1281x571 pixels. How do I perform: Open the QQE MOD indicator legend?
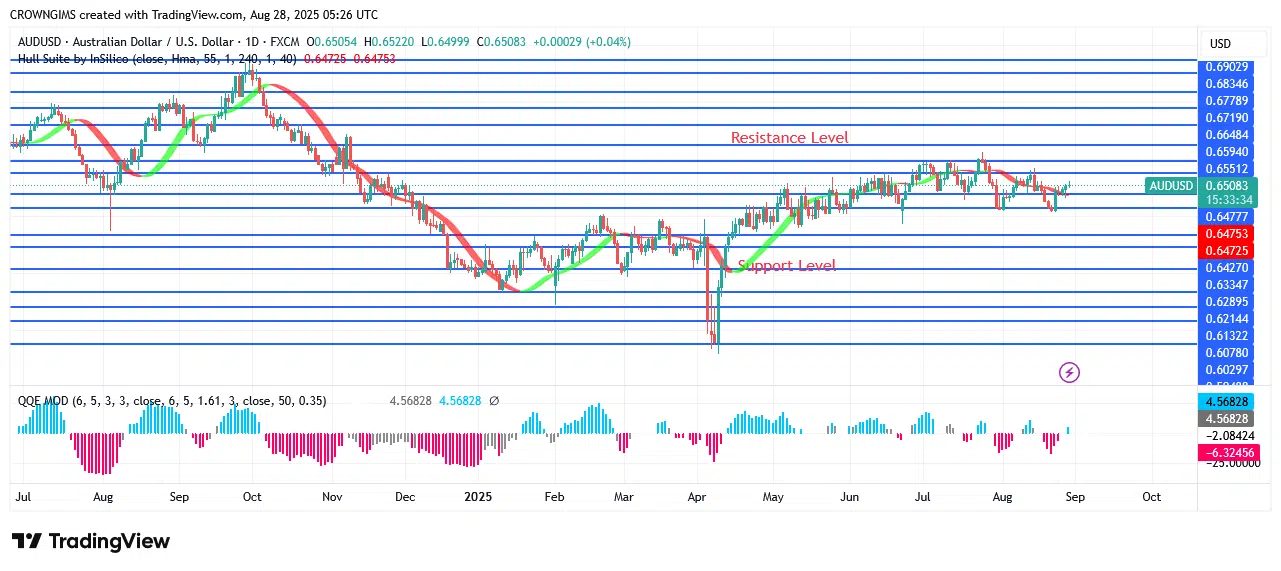click(x=172, y=401)
